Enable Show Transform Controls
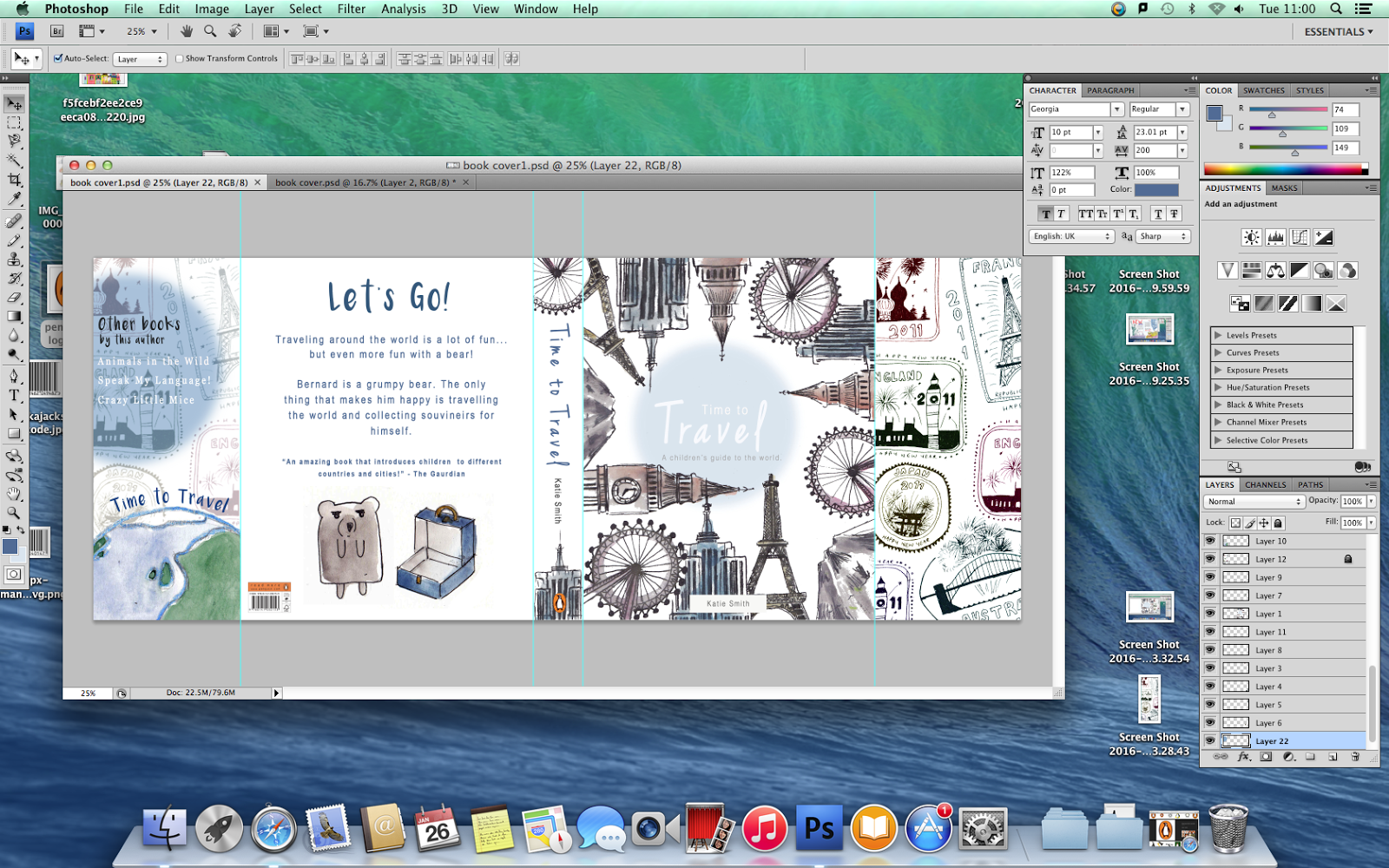This screenshot has width=1389, height=868. (179, 59)
